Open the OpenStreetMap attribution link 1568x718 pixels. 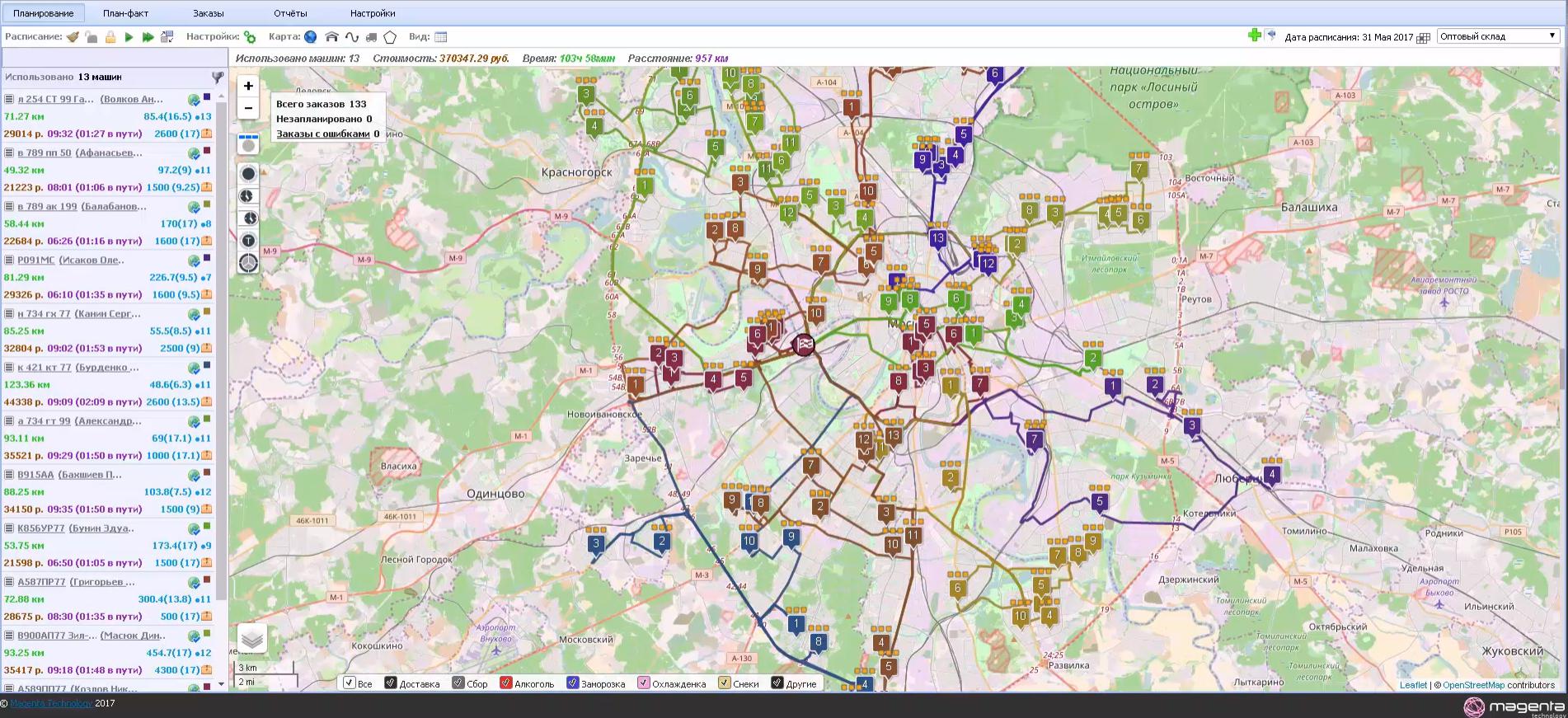point(1473,685)
